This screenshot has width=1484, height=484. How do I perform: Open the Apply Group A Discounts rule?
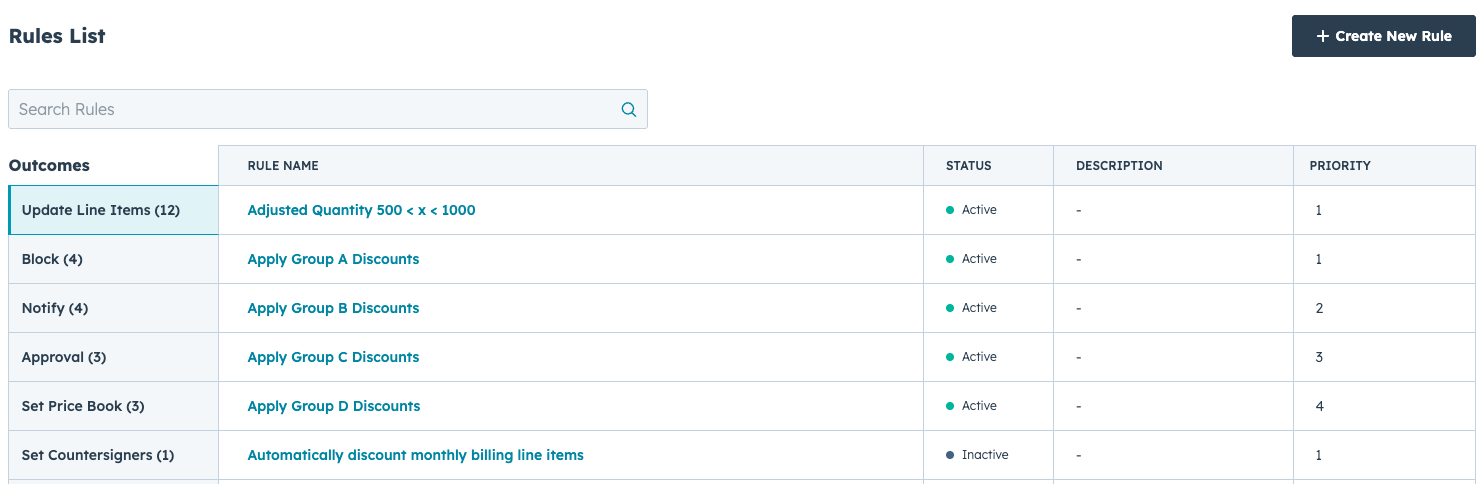click(x=333, y=259)
